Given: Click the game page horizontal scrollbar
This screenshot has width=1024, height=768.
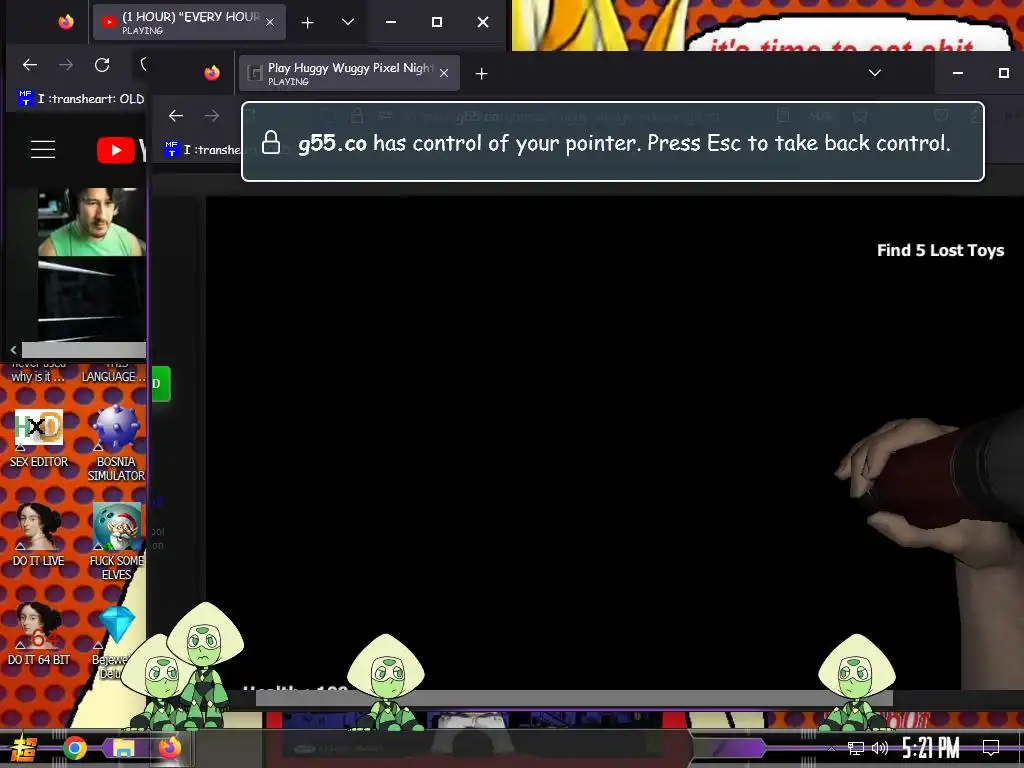Looking at the screenshot, I should click(574, 698).
